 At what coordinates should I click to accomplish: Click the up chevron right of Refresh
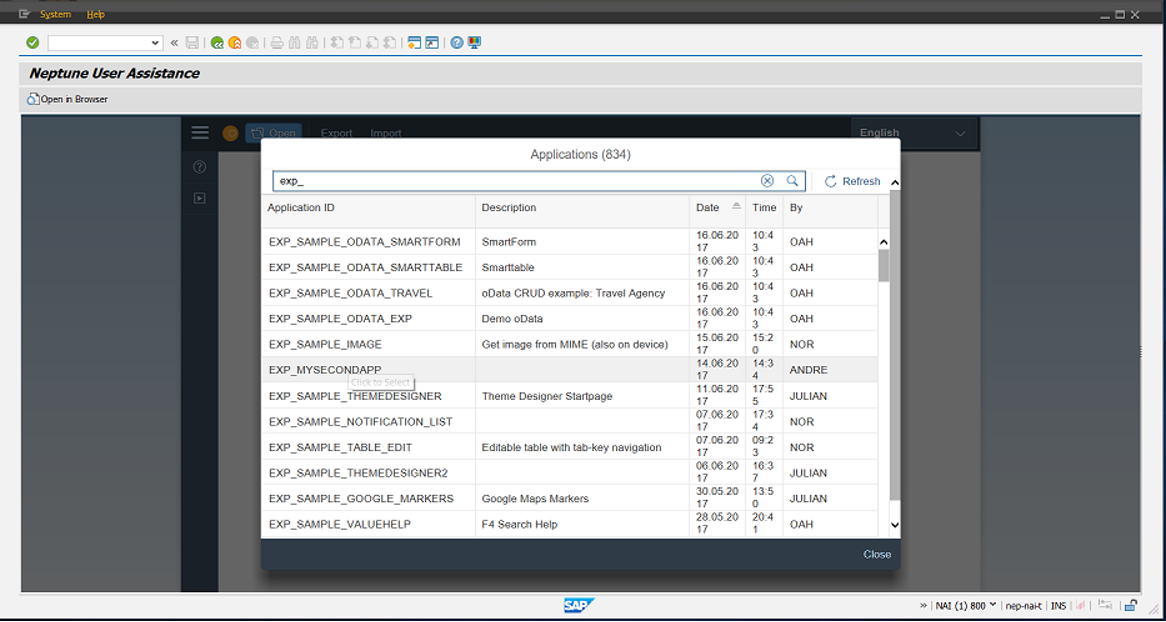895,182
